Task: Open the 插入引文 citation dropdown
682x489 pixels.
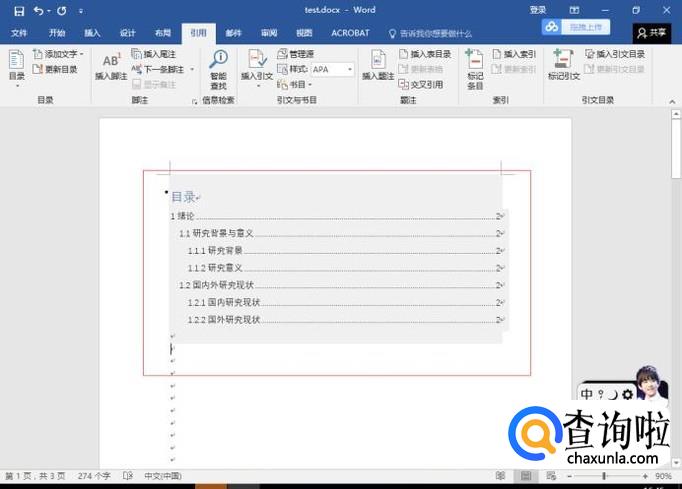Action: point(257,68)
